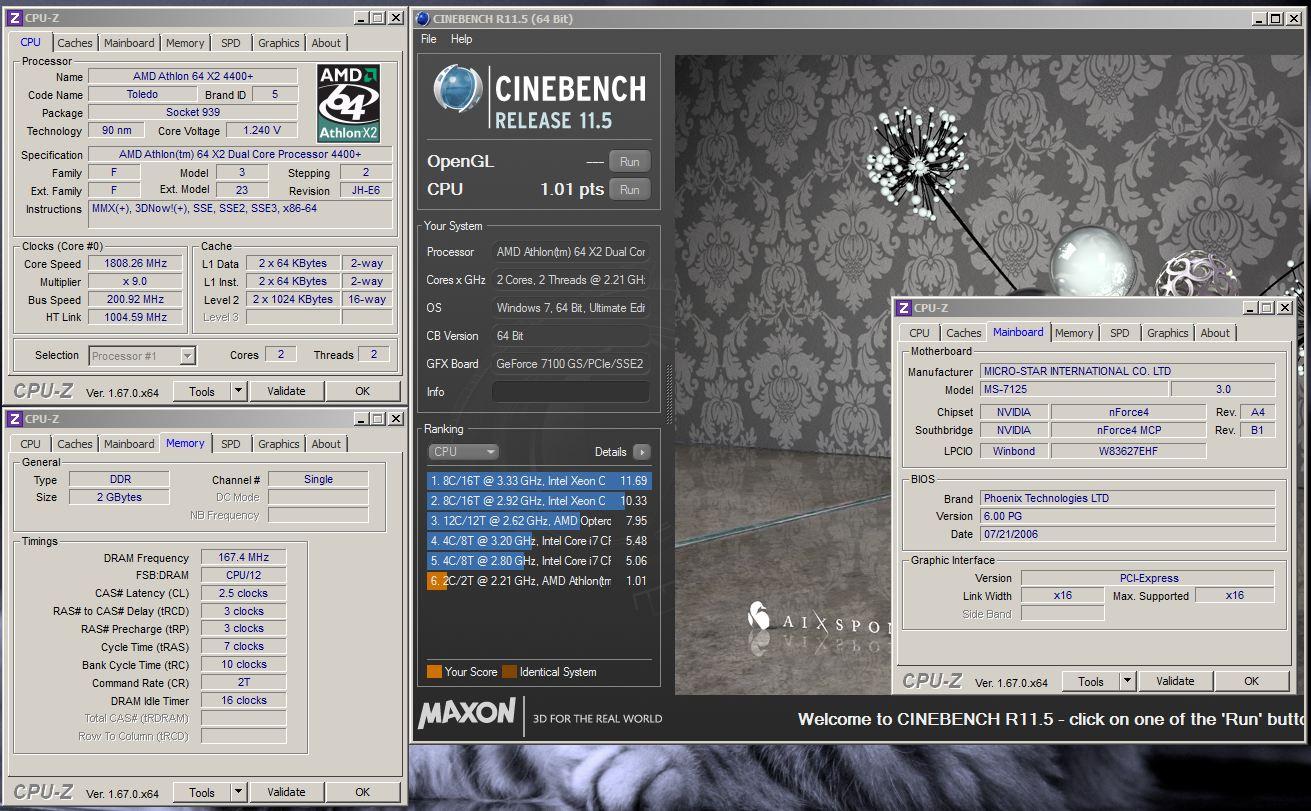Open the About tab in the CPU-Z Mainboard window
The height and width of the screenshot is (811, 1311).
1216,333
